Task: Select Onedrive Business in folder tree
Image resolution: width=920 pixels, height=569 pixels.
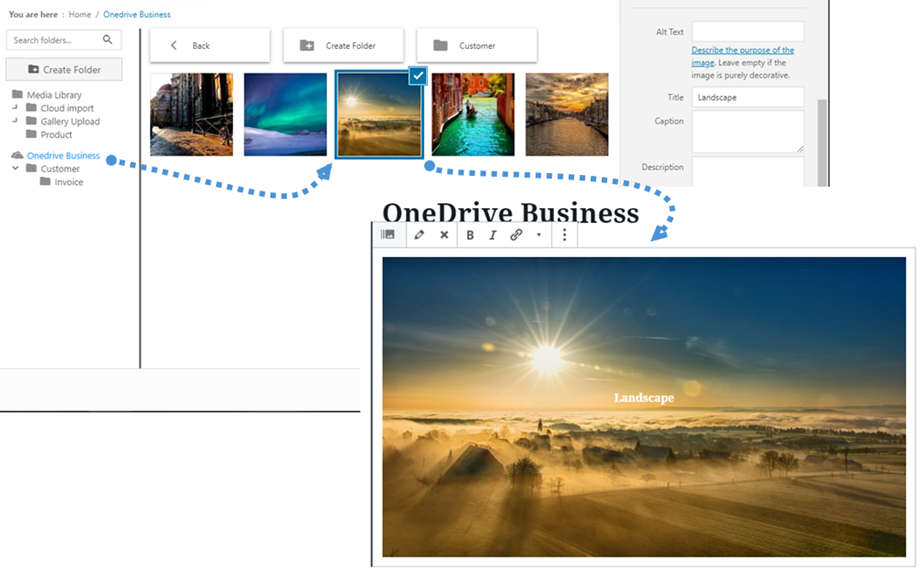Action: (63, 156)
